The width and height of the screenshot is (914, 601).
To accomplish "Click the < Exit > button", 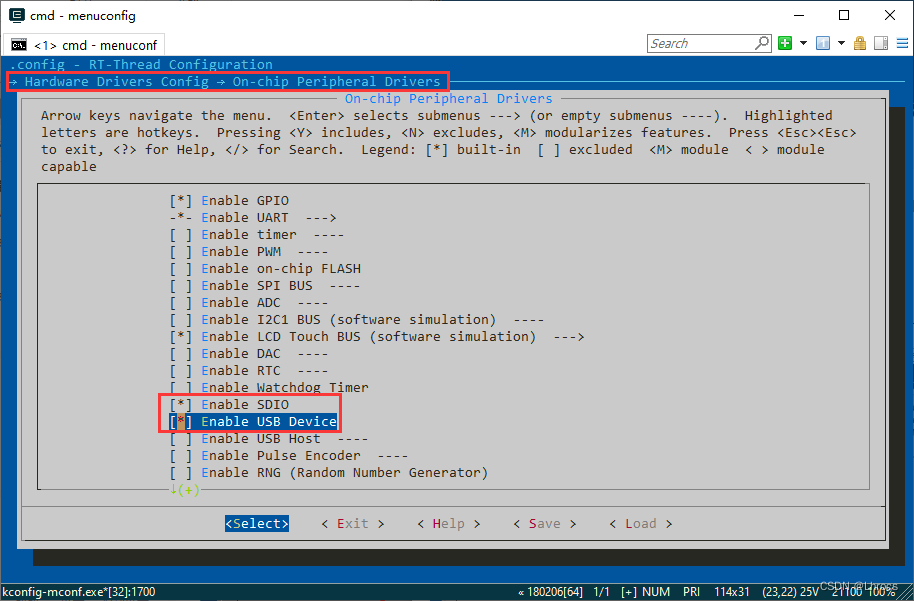I will click(x=353, y=523).
